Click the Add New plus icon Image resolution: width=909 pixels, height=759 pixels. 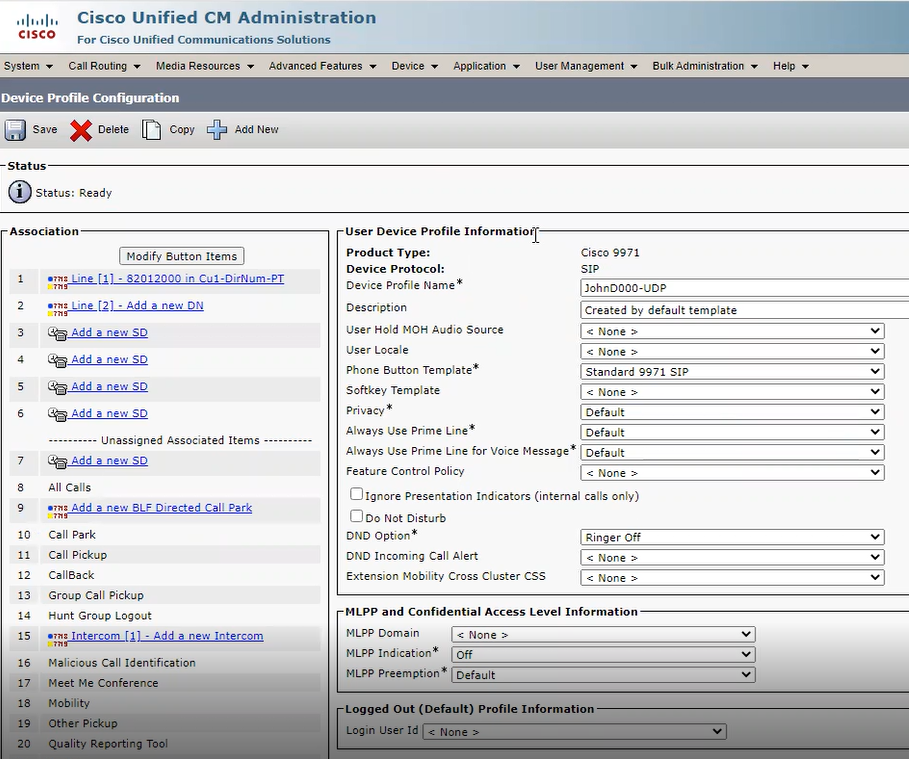[217, 129]
